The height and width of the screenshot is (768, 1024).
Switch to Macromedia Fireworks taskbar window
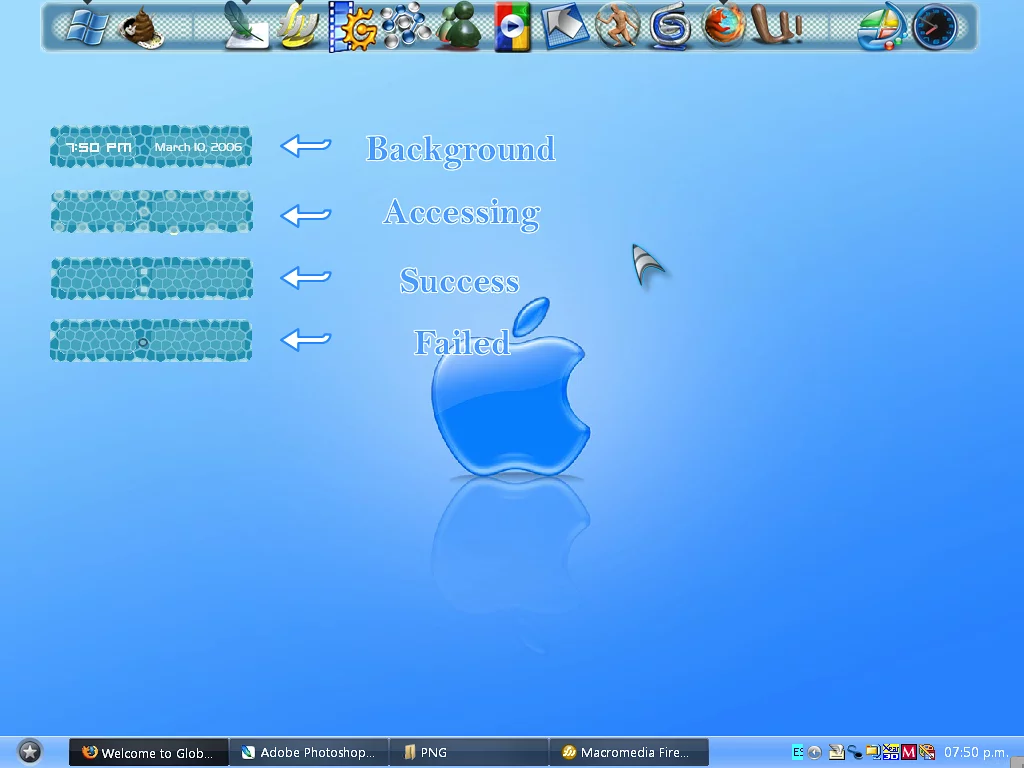click(x=628, y=753)
